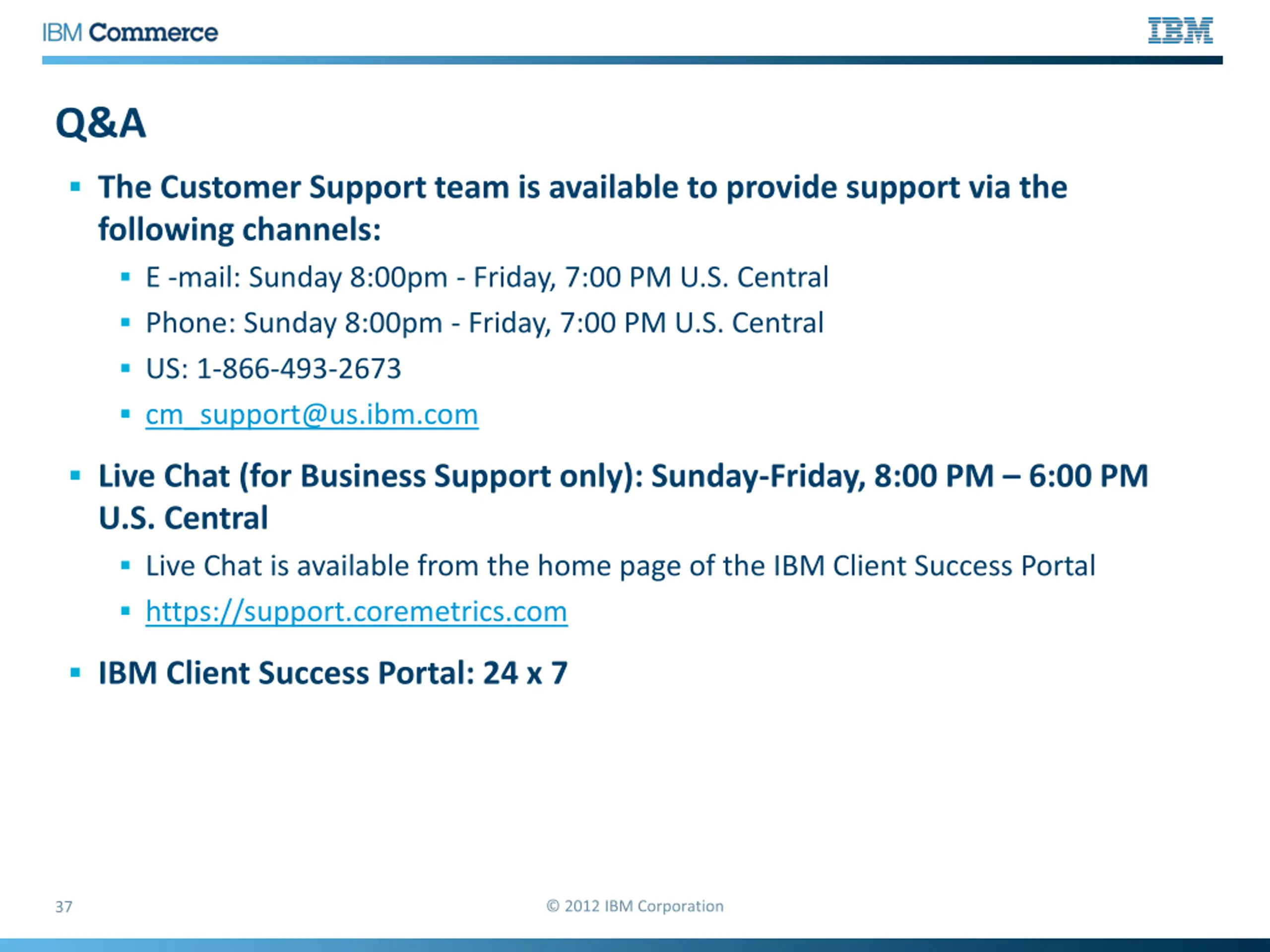This screenshot has height=952, width=1270.
Task: Select the Q&A slide title
Action: click(101, 123)
